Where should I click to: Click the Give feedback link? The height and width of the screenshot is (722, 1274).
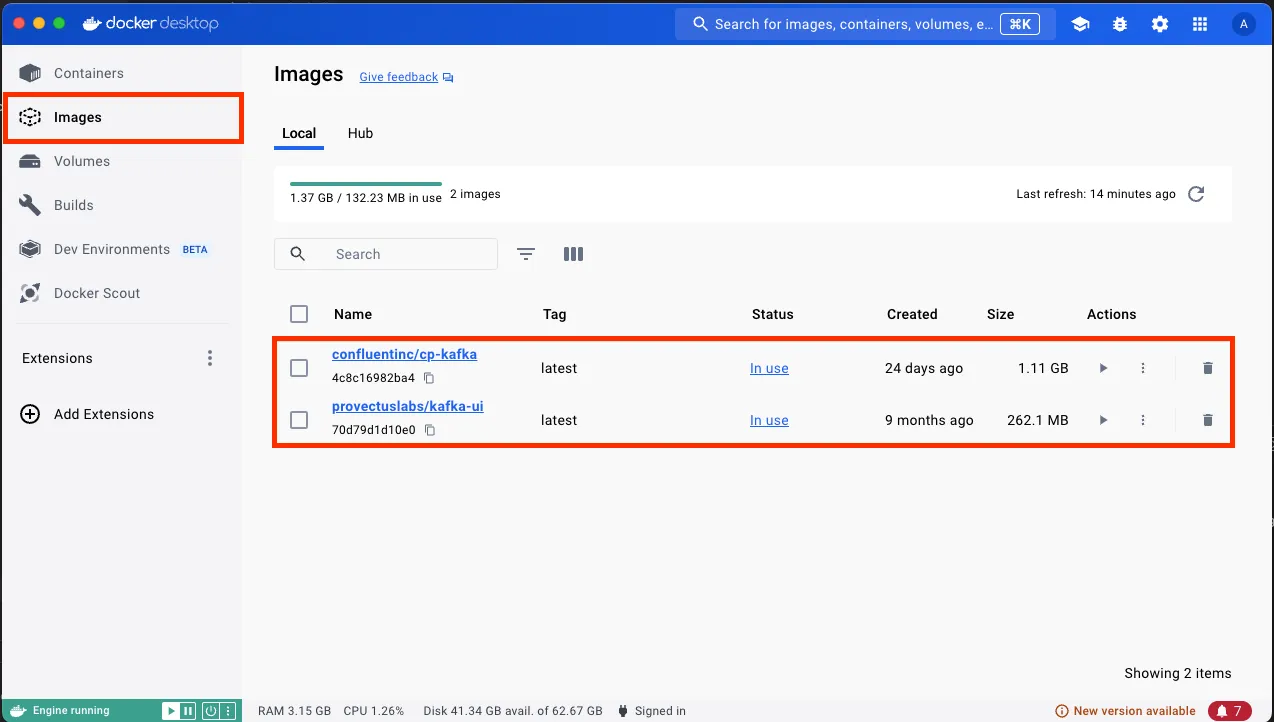click(x=399, y=77)
